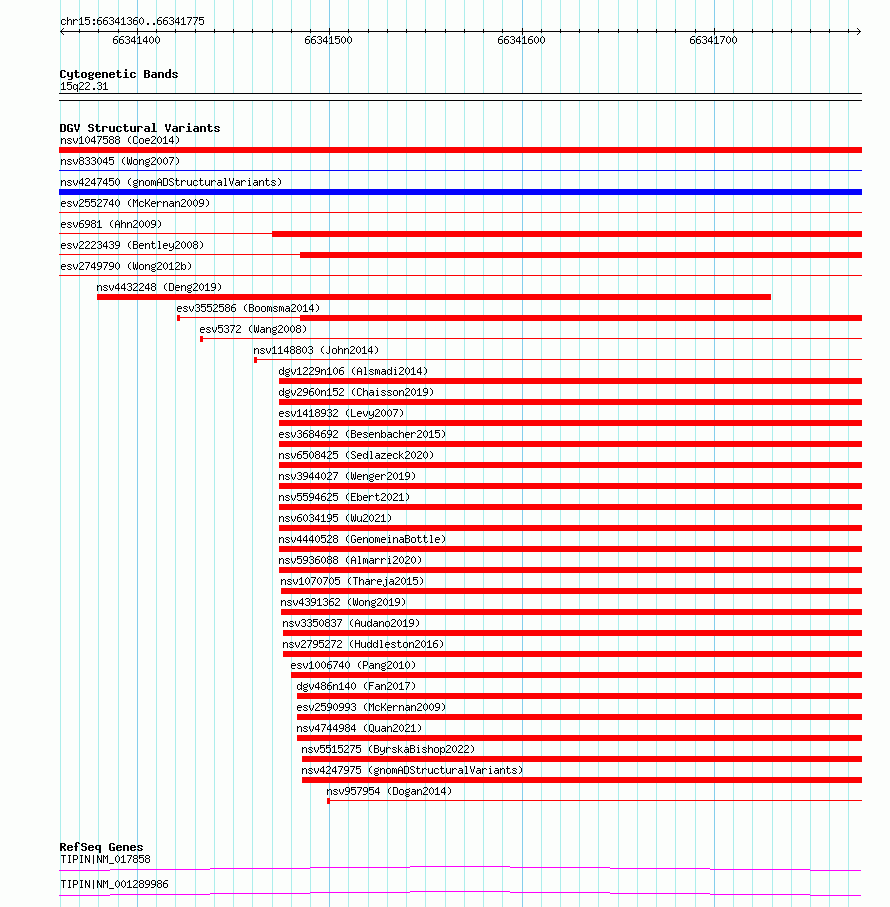The image size is (890, 907).
Task: Open the esv2223439 (Bentley2008) entry
Action: (132, 245)
